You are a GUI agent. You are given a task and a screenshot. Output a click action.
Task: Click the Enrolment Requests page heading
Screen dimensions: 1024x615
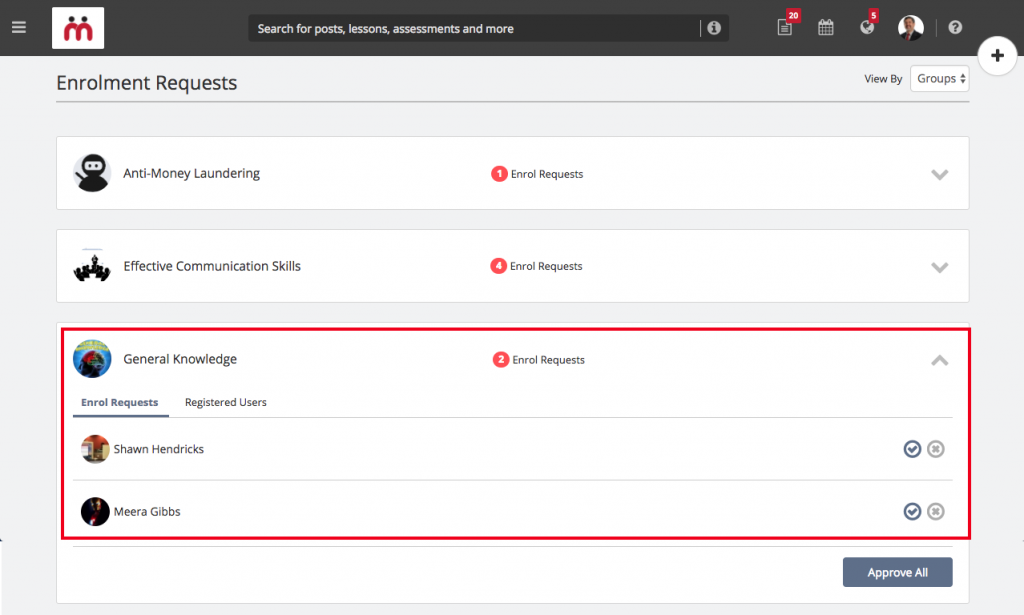point(146,83)
